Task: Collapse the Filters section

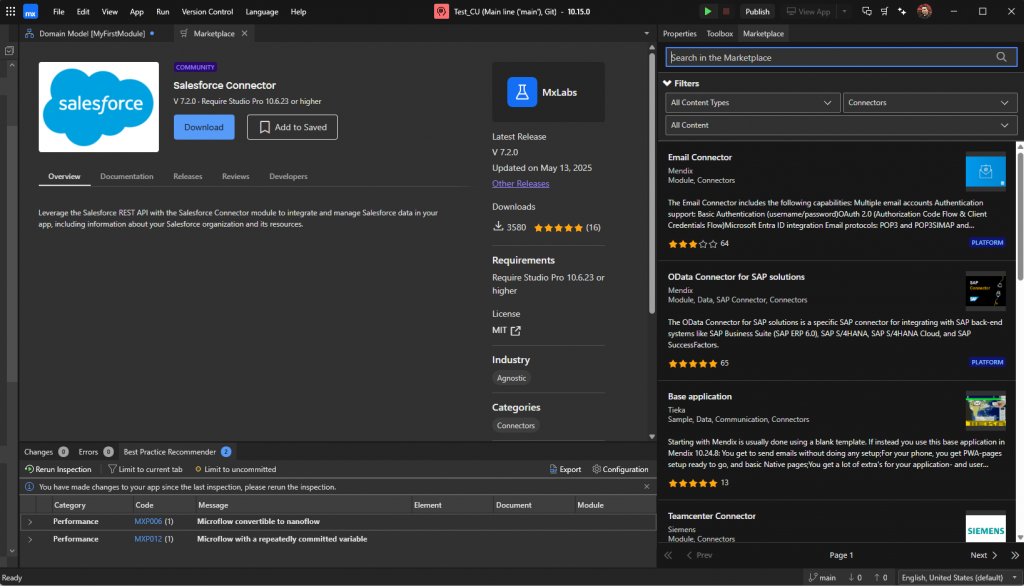Action: click(x=668, y=84)
